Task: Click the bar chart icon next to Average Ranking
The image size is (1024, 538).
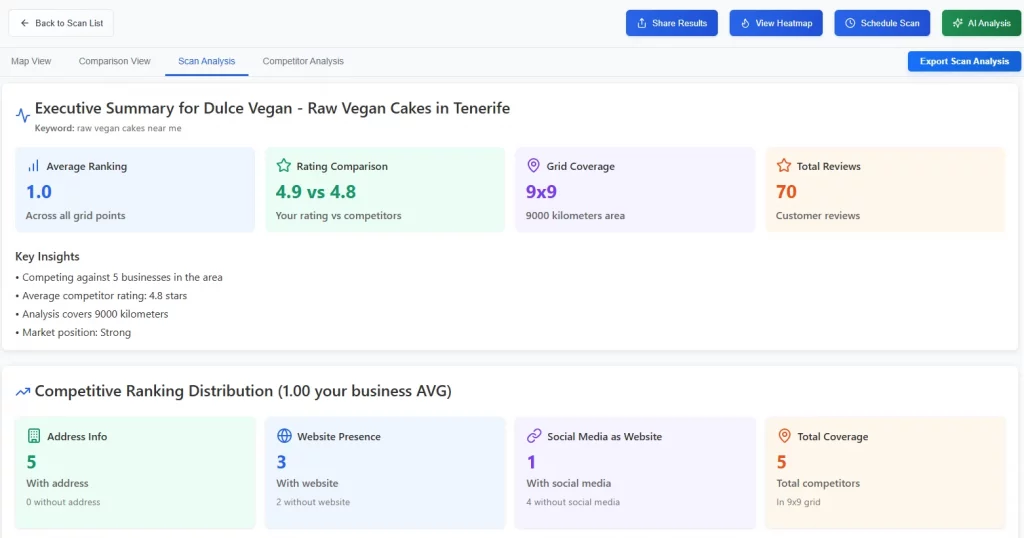Action: pos(33,166)
